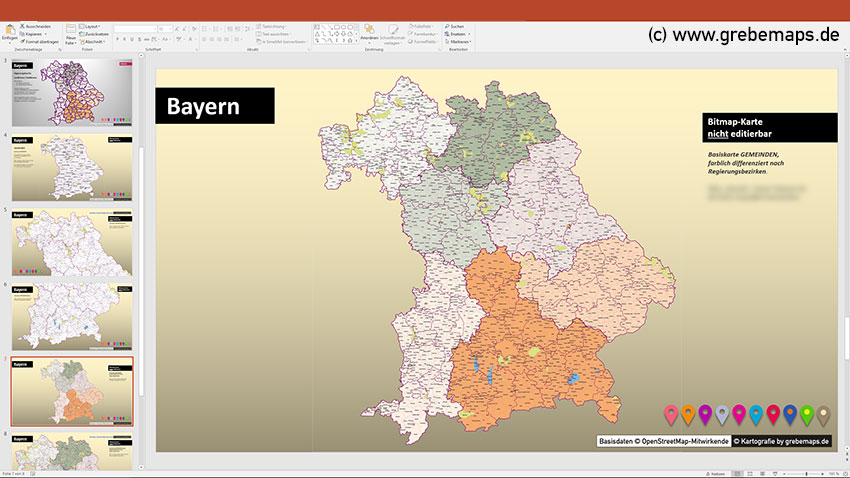Toggle normal view button in status bar
850x478 pixels.
(737, 474)
